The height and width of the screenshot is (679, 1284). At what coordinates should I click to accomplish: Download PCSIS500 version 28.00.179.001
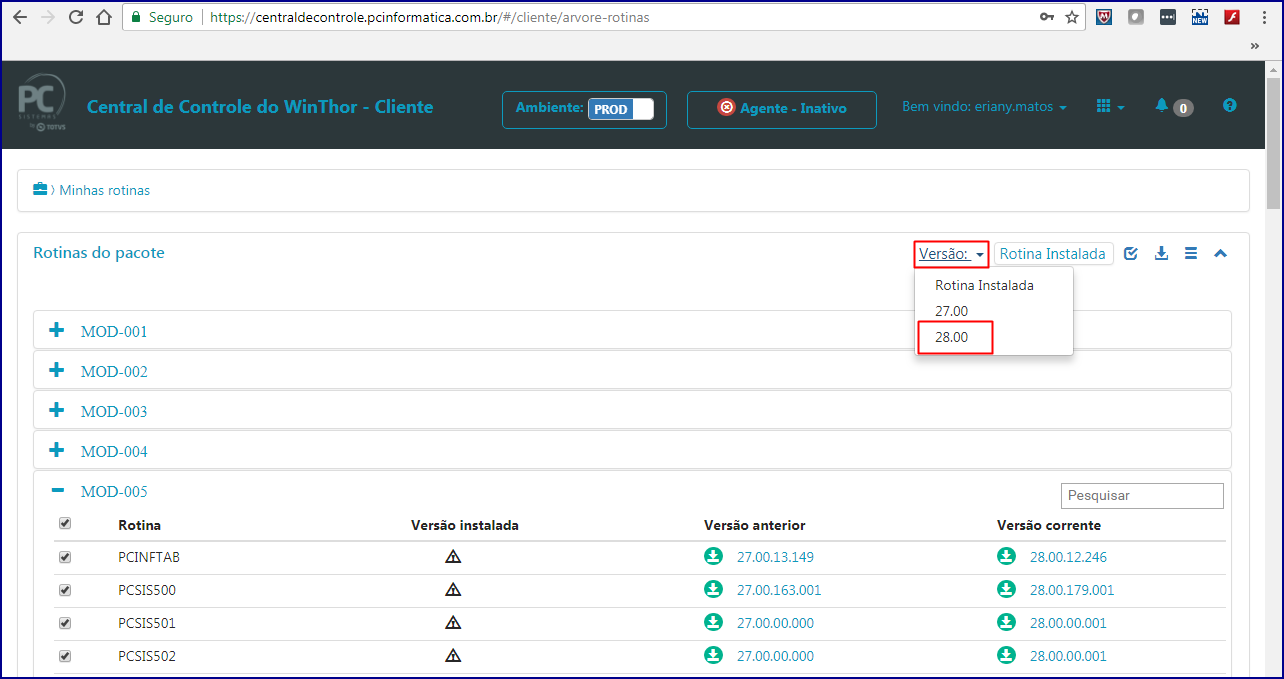click(1006, 589)
